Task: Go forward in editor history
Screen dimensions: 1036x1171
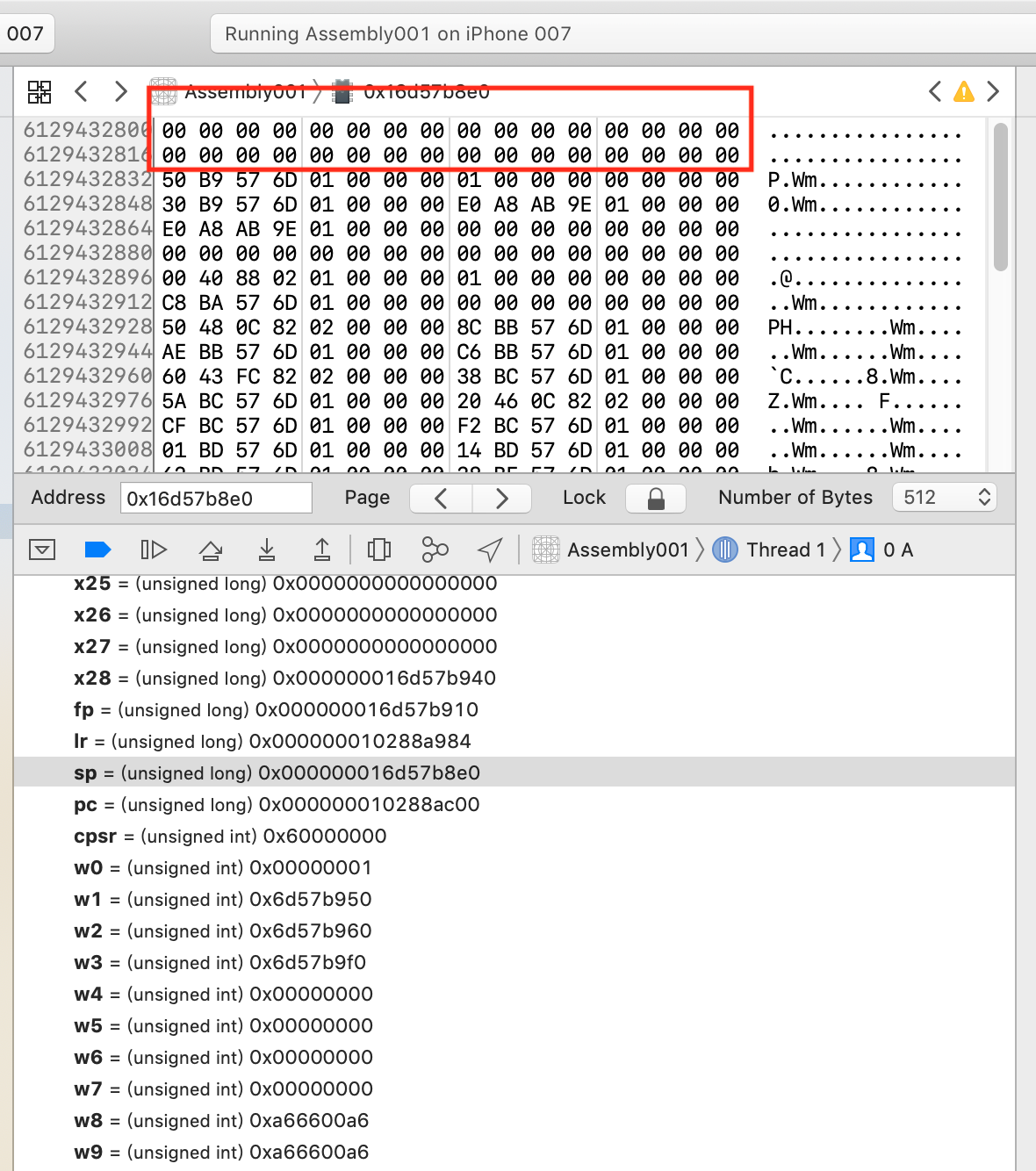Action: pyautogui.click(x=121, y=91)
